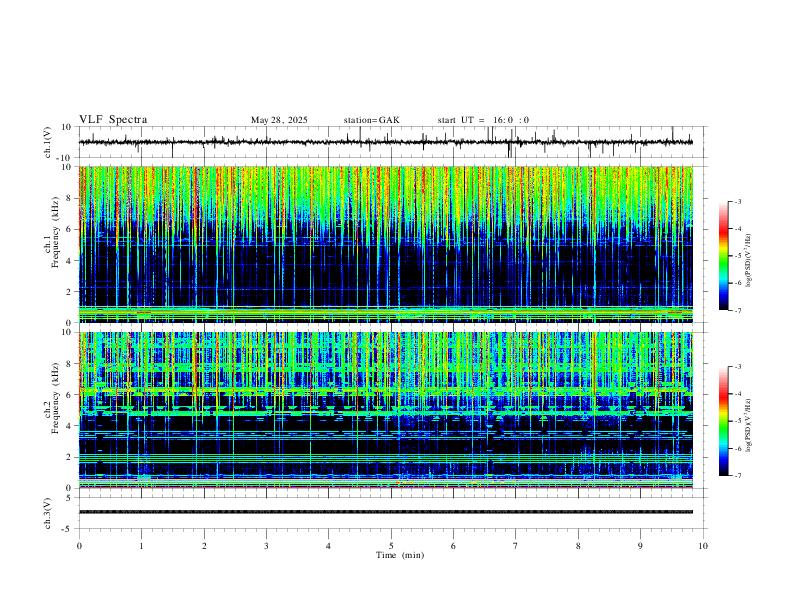Viewport: 792px width, 612px height.
Task: Click the time axis tick label '1'
Action: tap(142, 546)
